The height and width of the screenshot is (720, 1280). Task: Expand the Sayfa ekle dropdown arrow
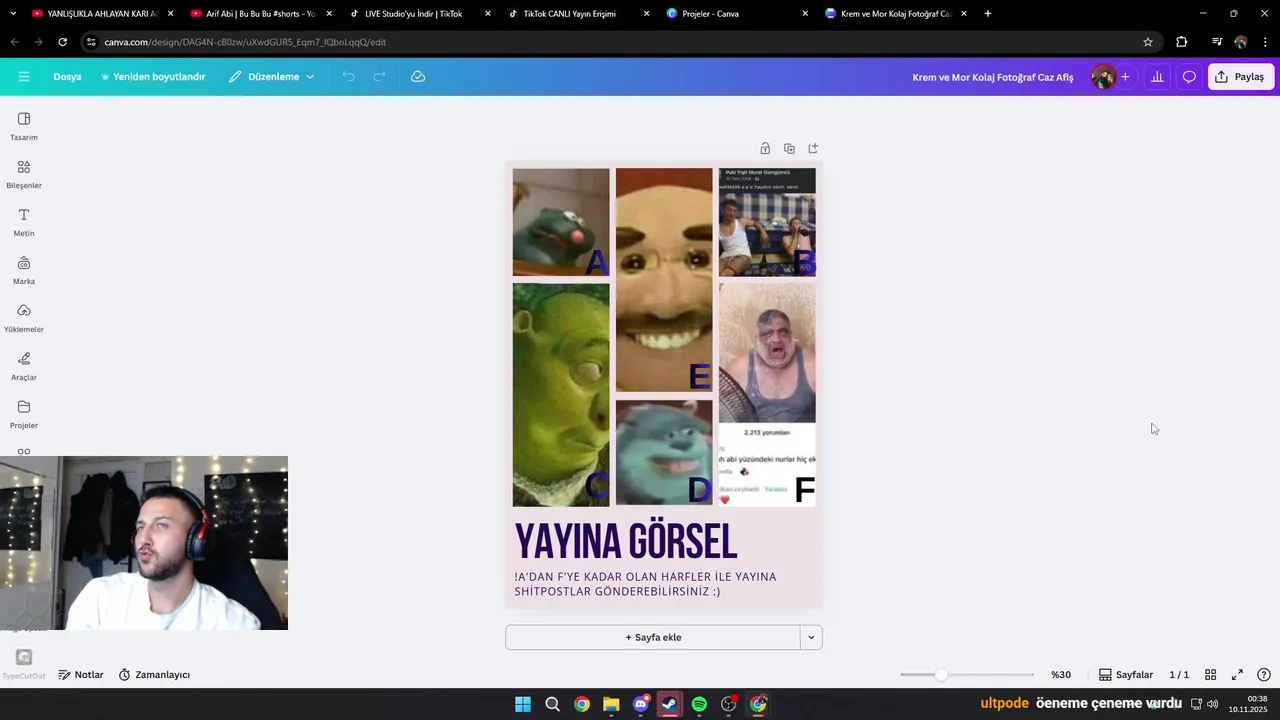point(811,637)
